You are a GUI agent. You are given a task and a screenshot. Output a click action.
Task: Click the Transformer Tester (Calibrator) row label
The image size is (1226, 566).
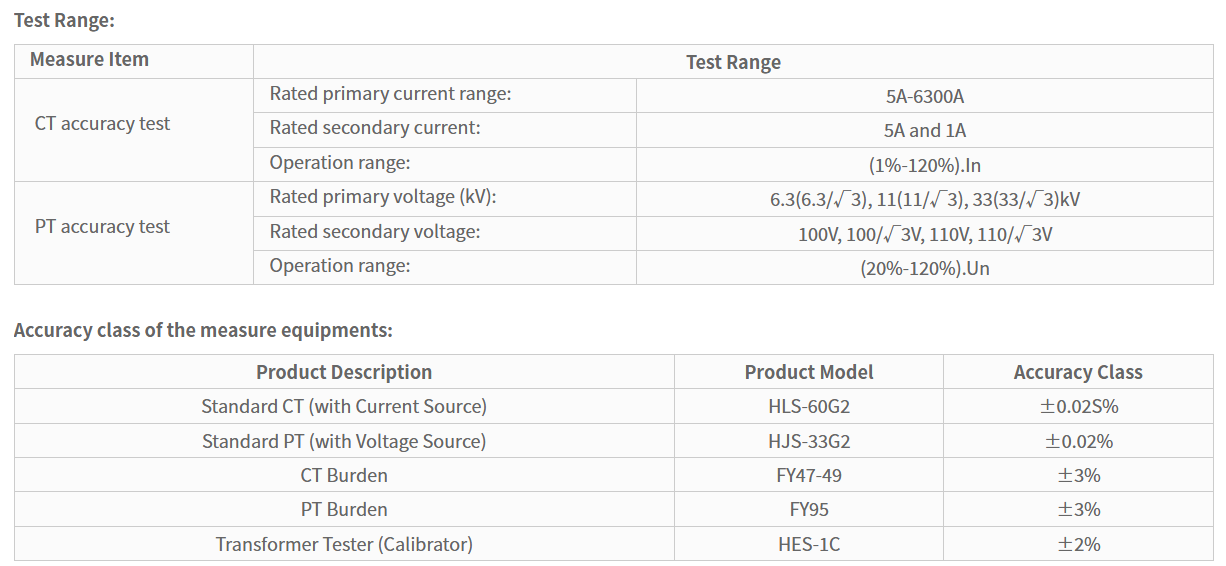[344, 544]
